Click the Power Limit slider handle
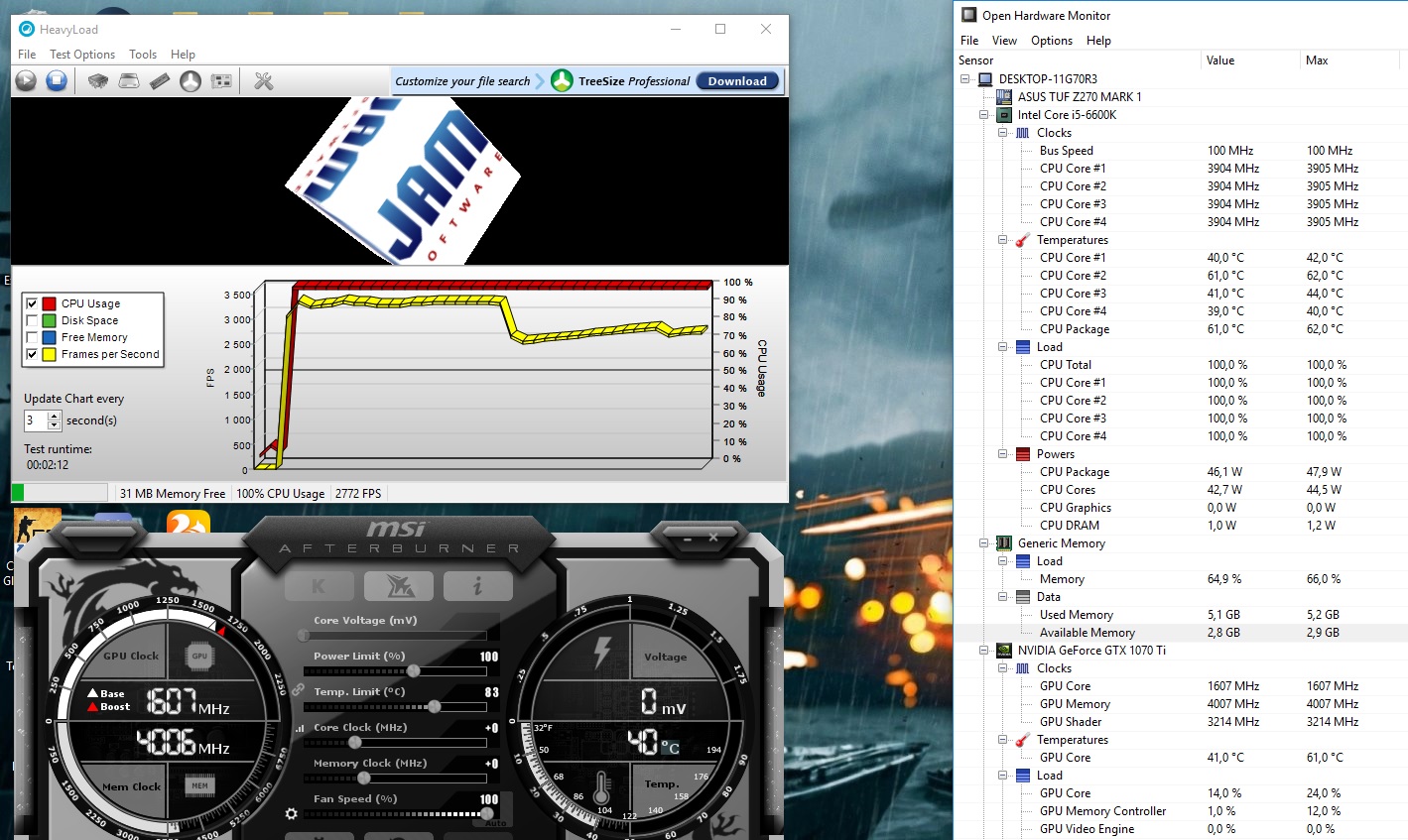This screenshot has height=840, width=1408. [x=413, y=671]
